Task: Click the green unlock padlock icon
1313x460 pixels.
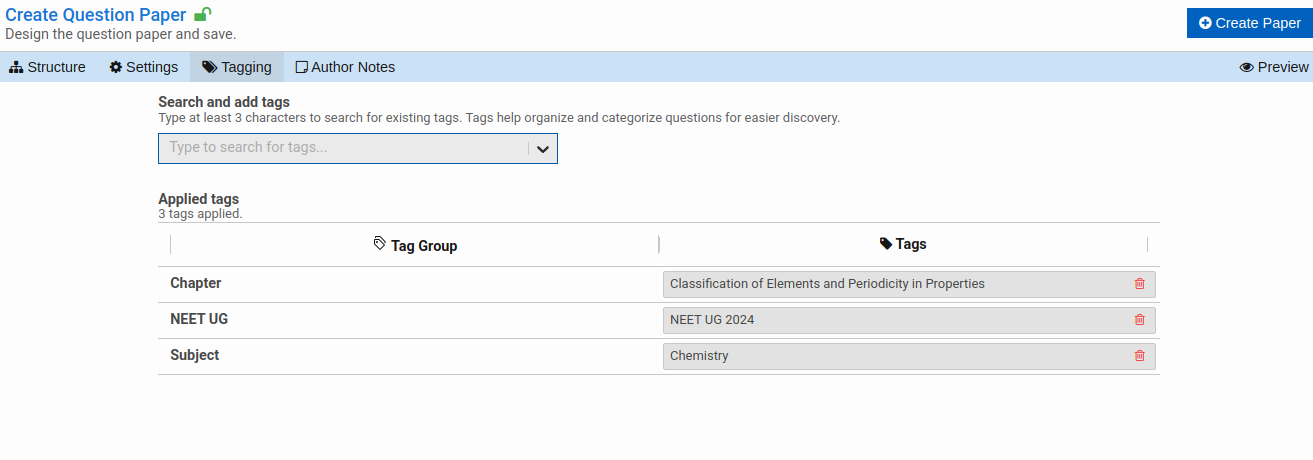Action: click(x=202, y=14)
